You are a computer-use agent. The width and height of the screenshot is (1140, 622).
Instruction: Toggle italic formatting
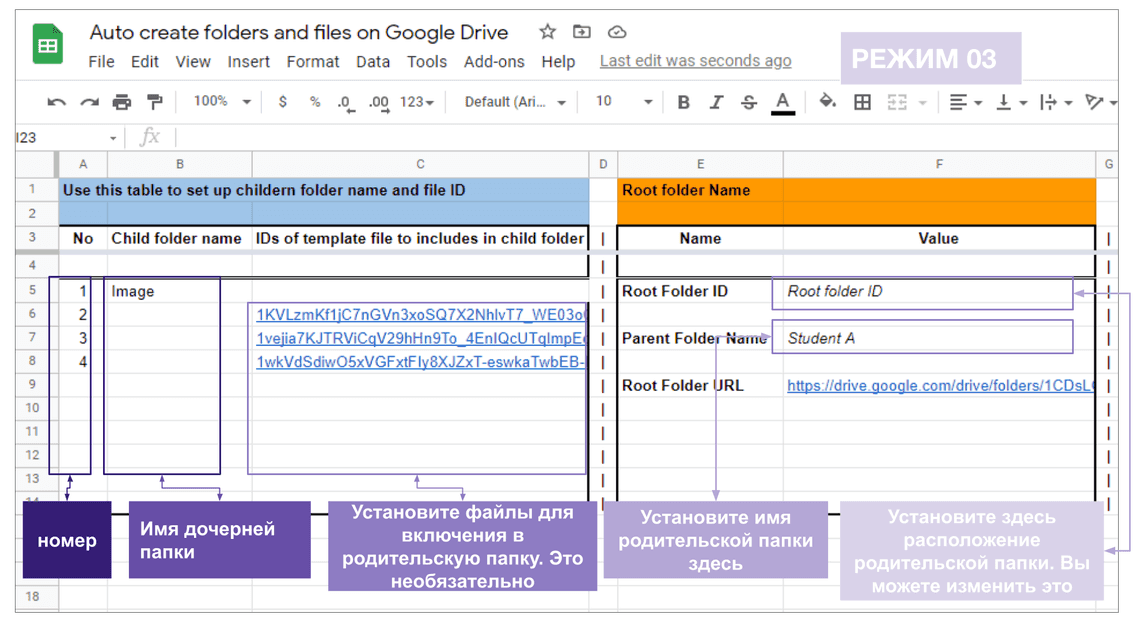tap(716, 102)
